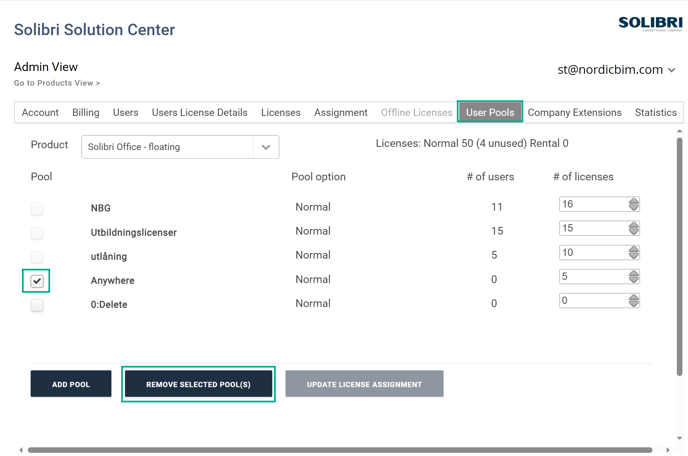Click the horizontal scrollbar right arrow
Viewport: 688px width, 456px height.
(668, 450)
